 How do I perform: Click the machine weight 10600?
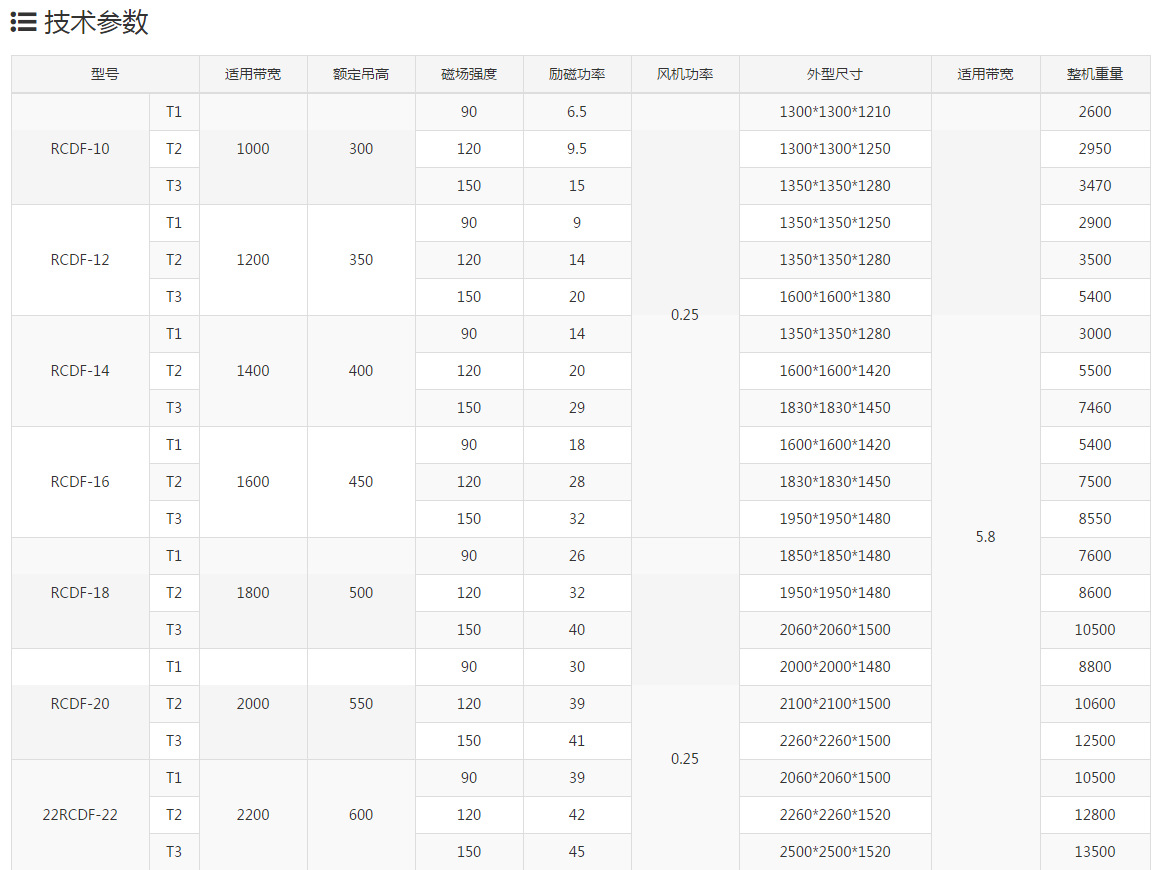tap(1095, 704)
